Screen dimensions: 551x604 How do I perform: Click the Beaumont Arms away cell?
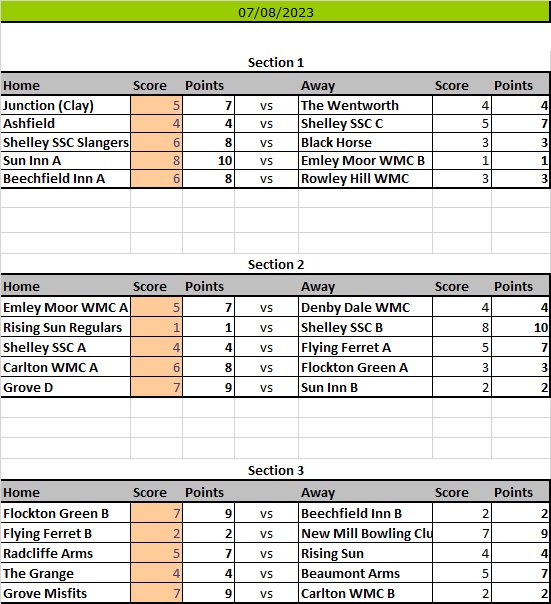point(365,574)
